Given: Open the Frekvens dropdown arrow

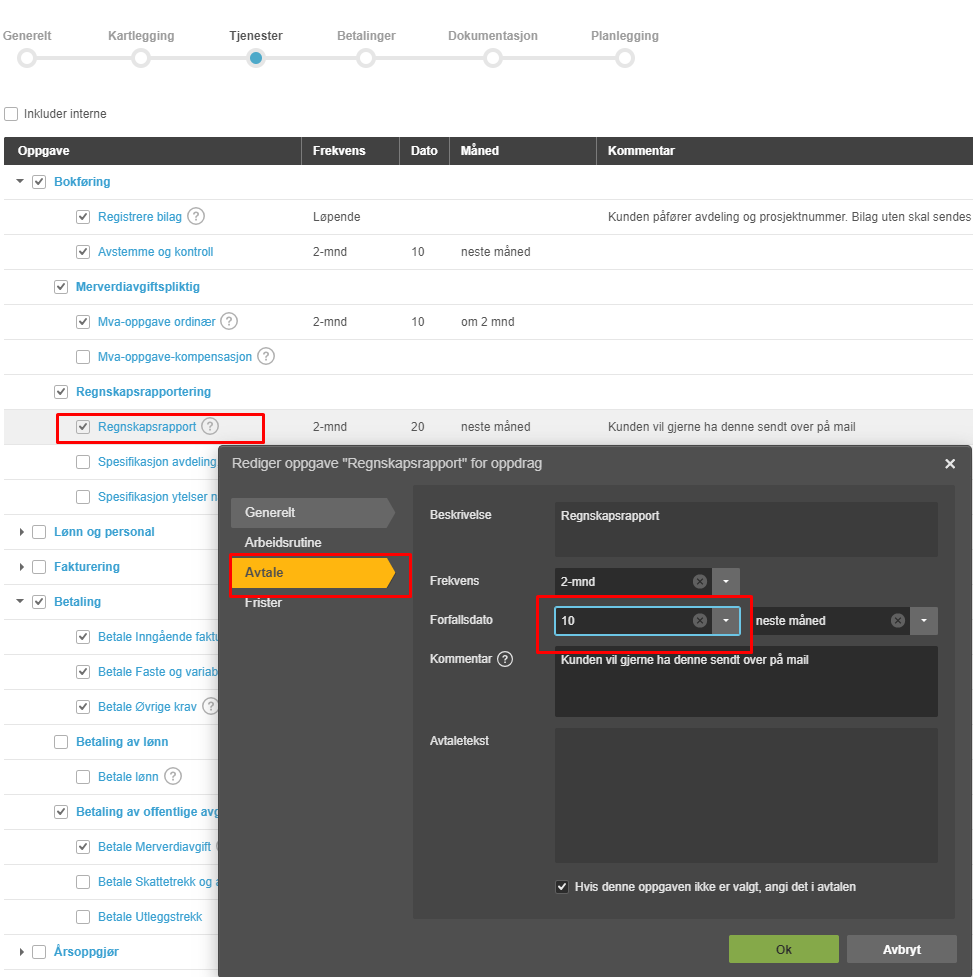Looking at the screenshot, I should click(x=726, y=581).
